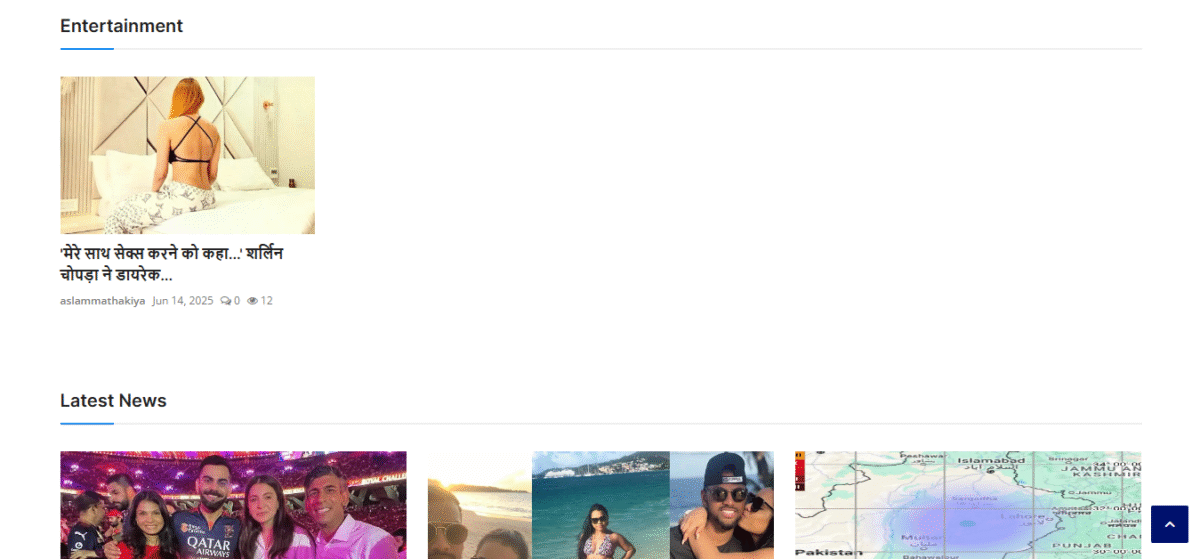Viewport: 1200px width, 559px height.
Task: Select the Entertainment section heading
Action: coord(121,26)
